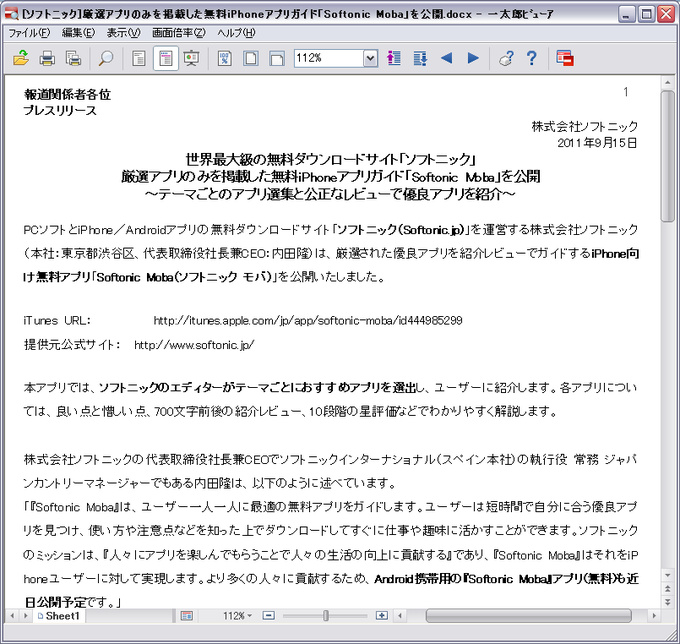Fit page width view icon
Screen dimensions: 680x644
pyautogui.click(x=277, y=58)
